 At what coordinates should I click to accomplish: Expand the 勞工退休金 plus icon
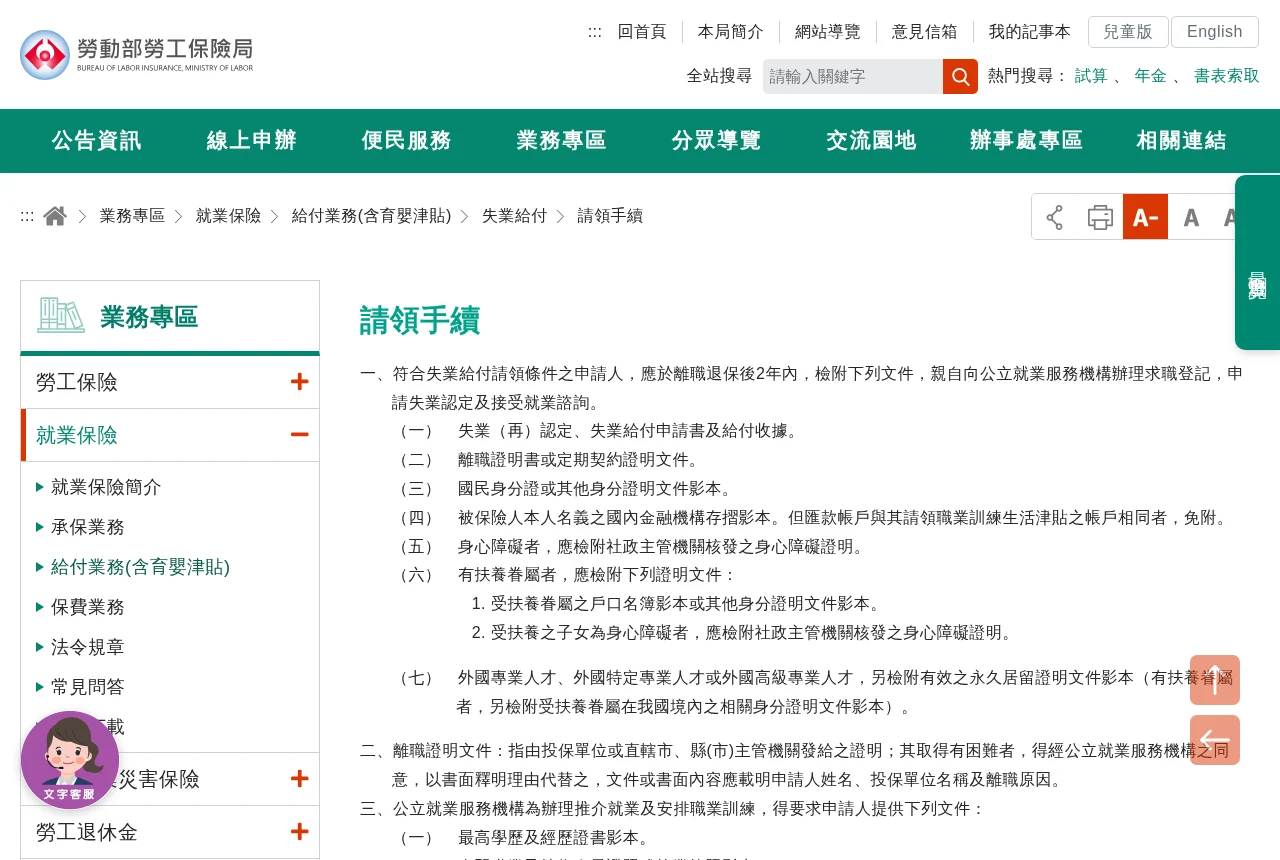tap(299, 832)
